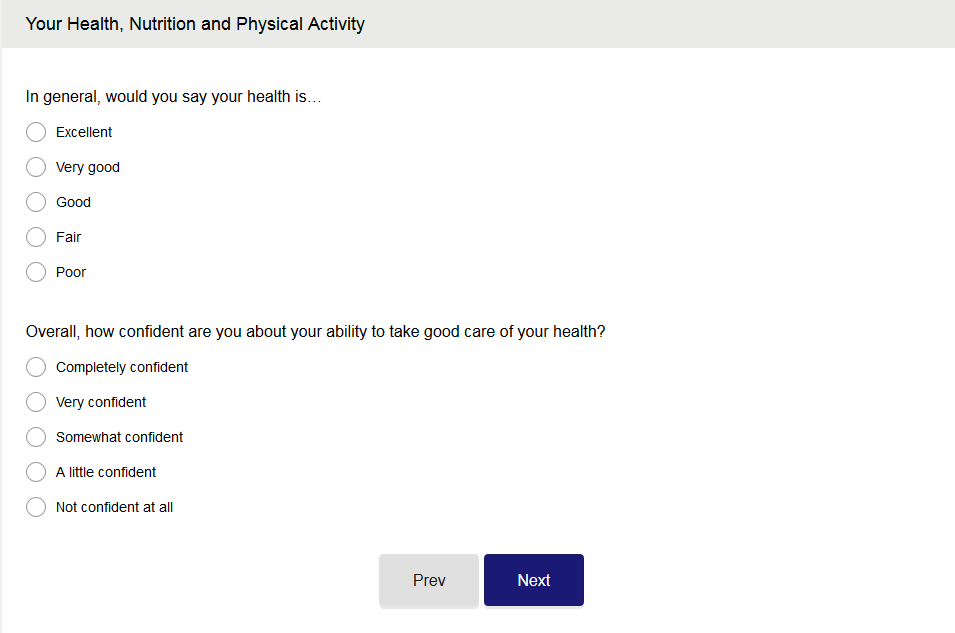Click the A little confident label text
The width and height of the screenshot is (955, 633).
pos(106,472)
